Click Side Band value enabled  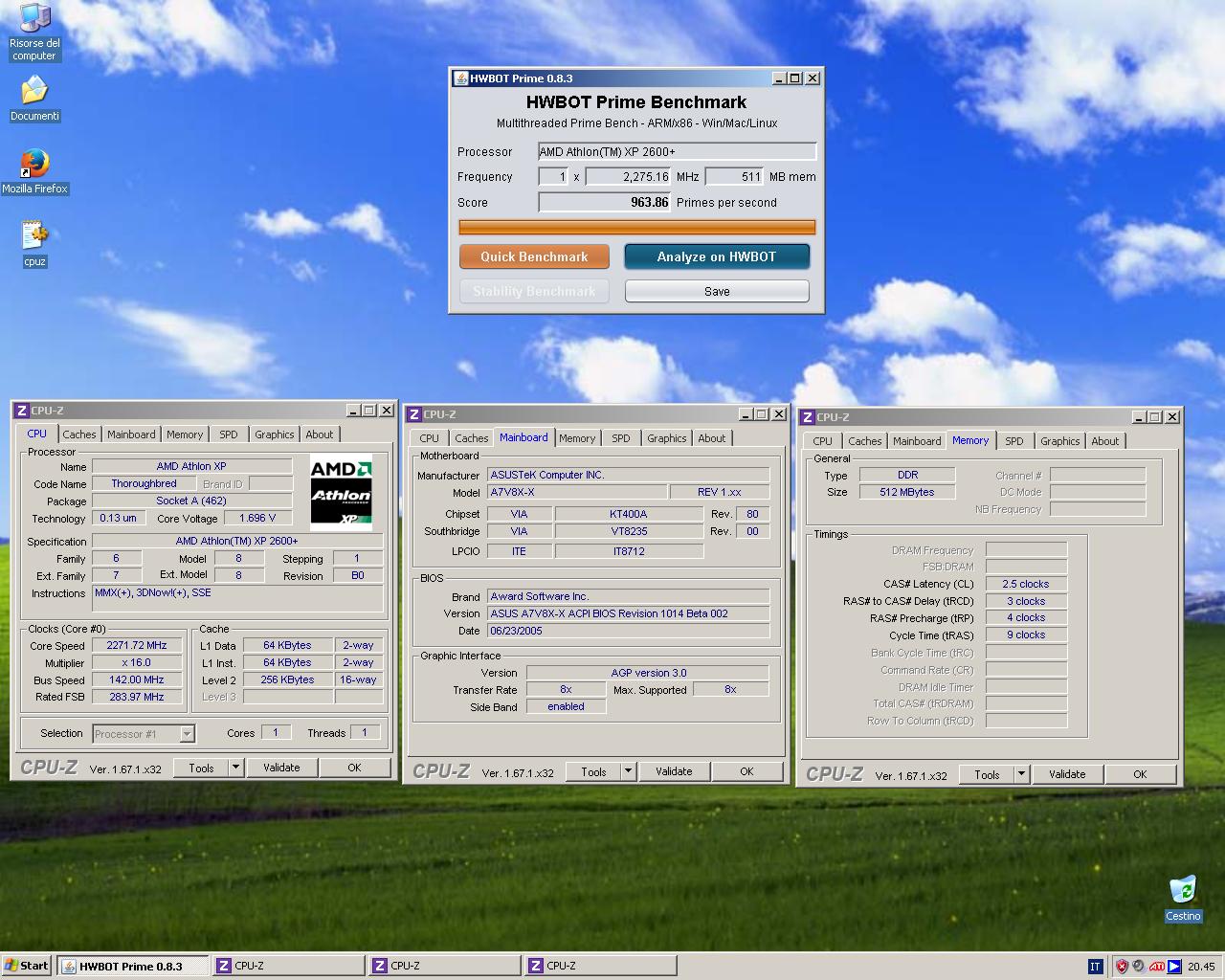coord(566,706)
